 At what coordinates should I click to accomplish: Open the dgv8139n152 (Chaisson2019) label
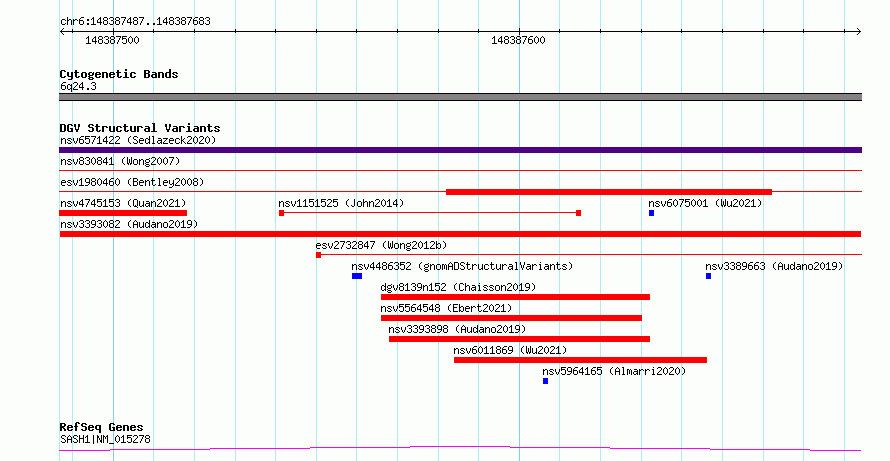click(458, 287)
